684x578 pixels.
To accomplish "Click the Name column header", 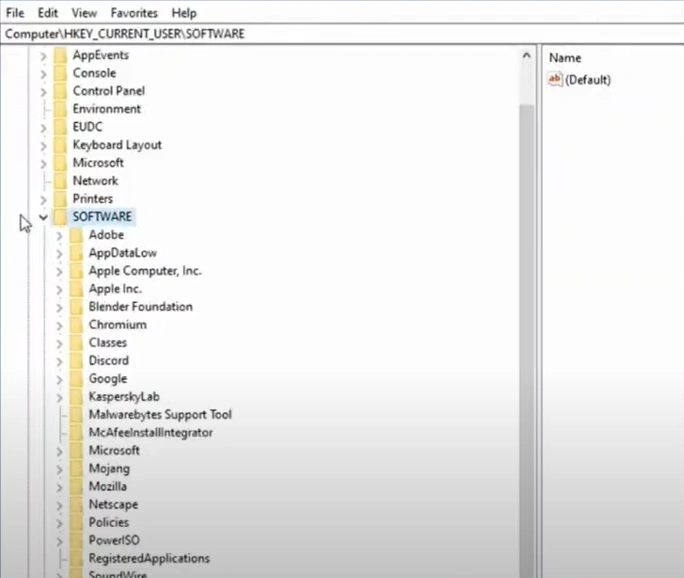I will tap(565, 58).
